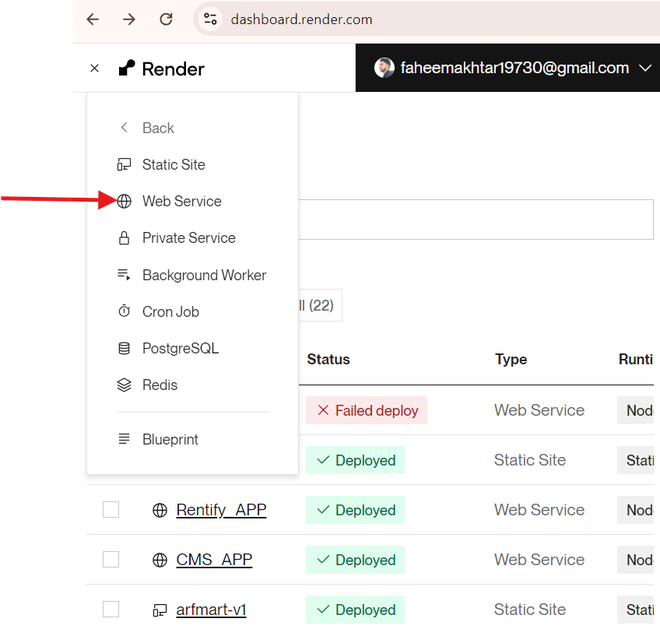Screen dimensions: 660x629
Task: Click Web Service type in Failed deploy row
Action: [x=539, y=410]
